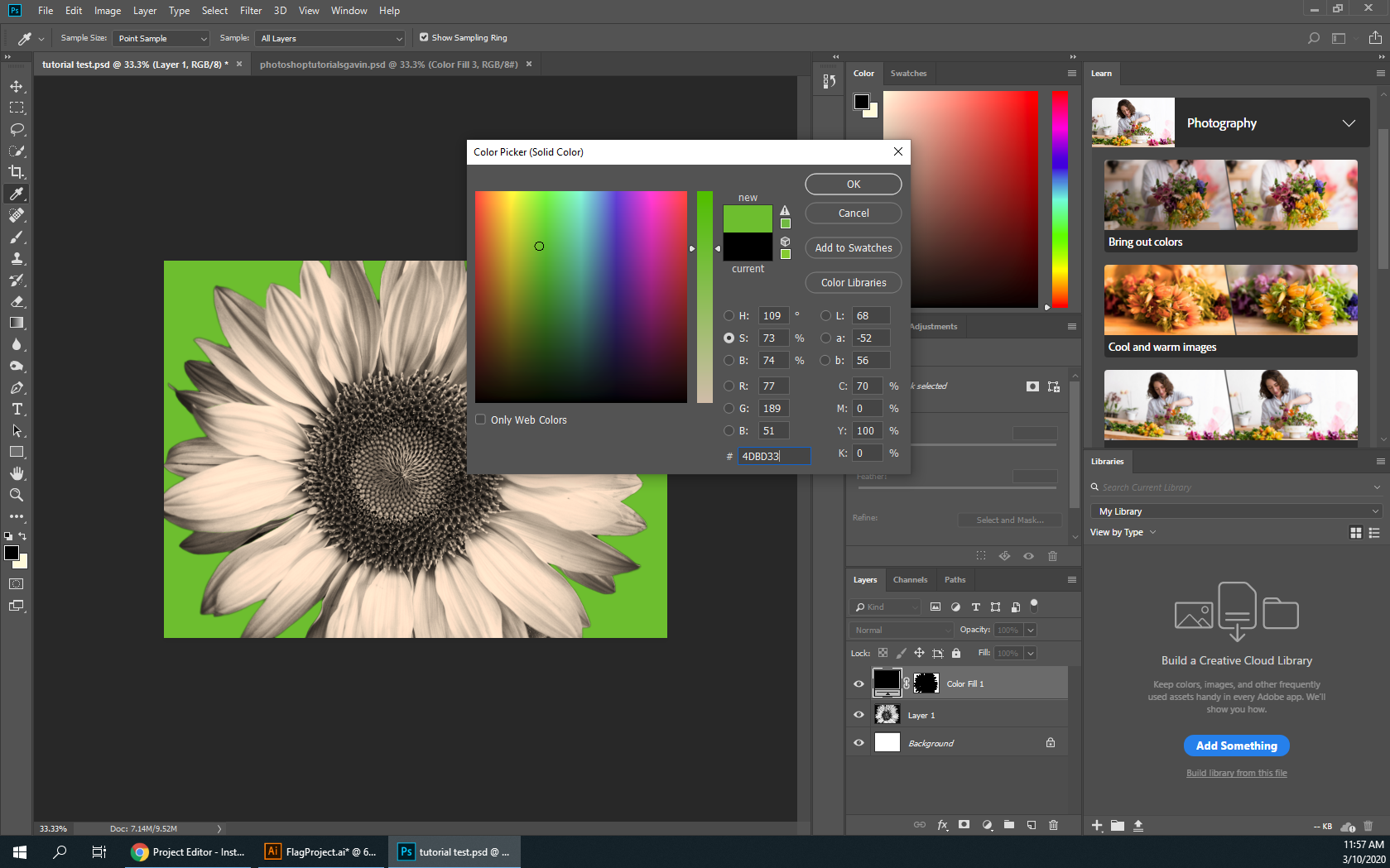The image size is (1390, 868).
Task: Select the Pen tool
Action: 17,387
